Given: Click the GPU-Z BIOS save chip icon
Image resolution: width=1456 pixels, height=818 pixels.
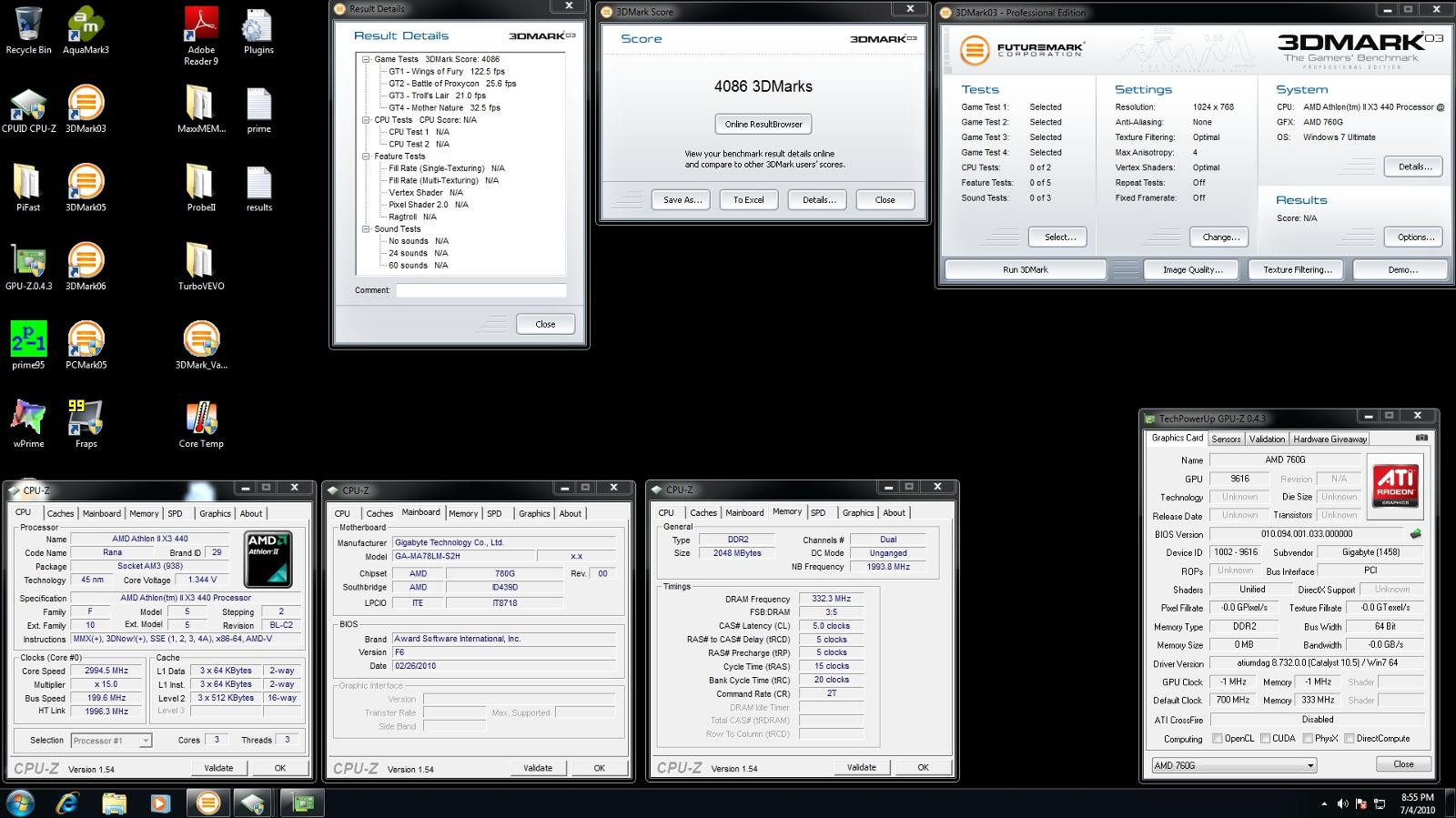Looking at the screenshot, I should (1415, 534).
